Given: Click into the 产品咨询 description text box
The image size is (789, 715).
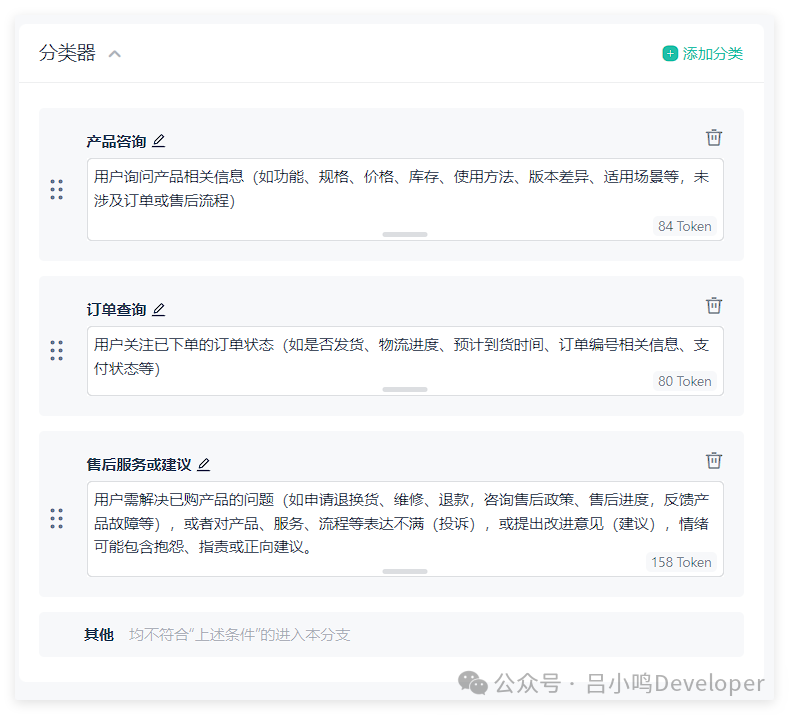Looking at the screenshot, I should 405,199.
